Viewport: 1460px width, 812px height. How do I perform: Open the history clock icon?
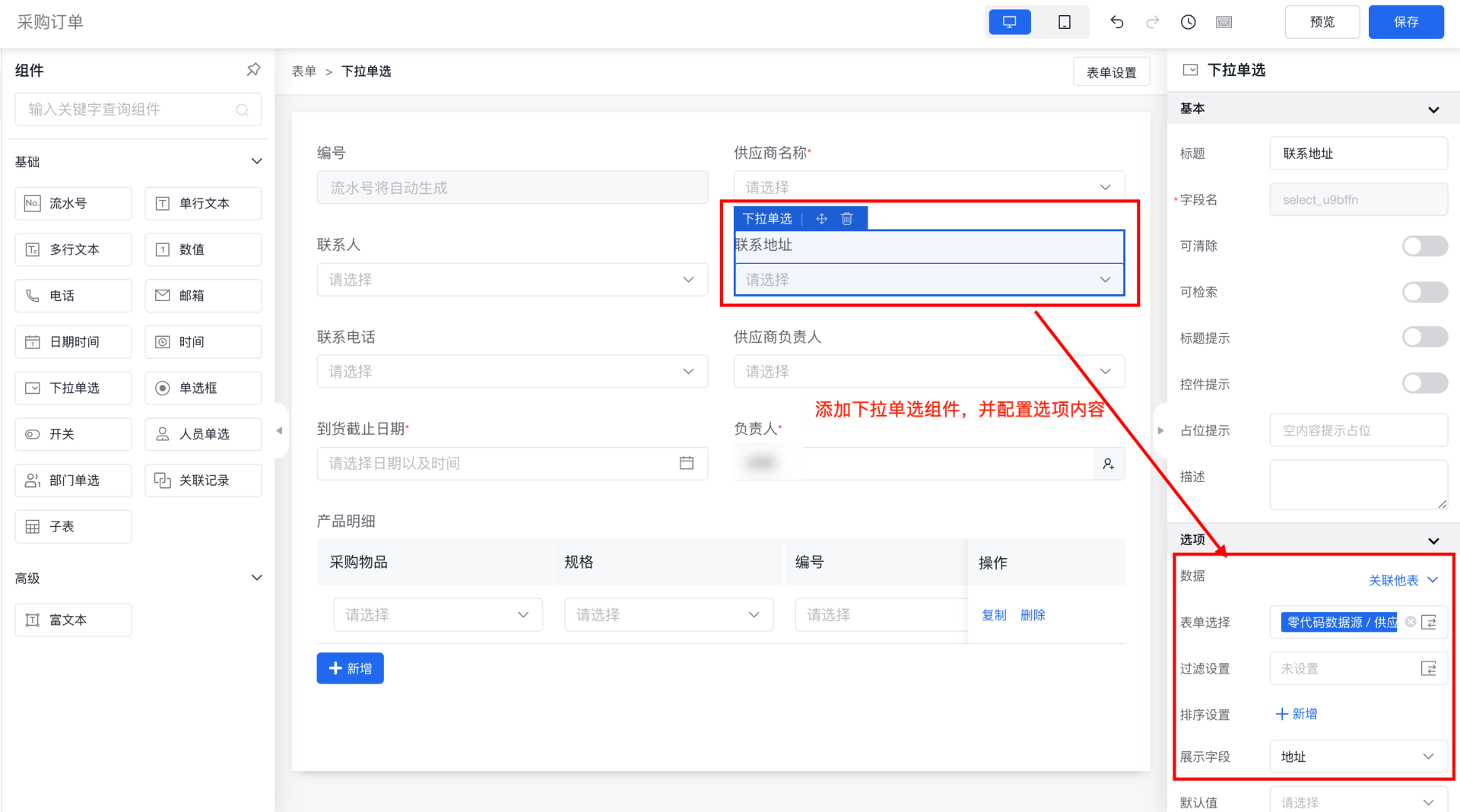pyautogui.click(x=1188, y=22)
